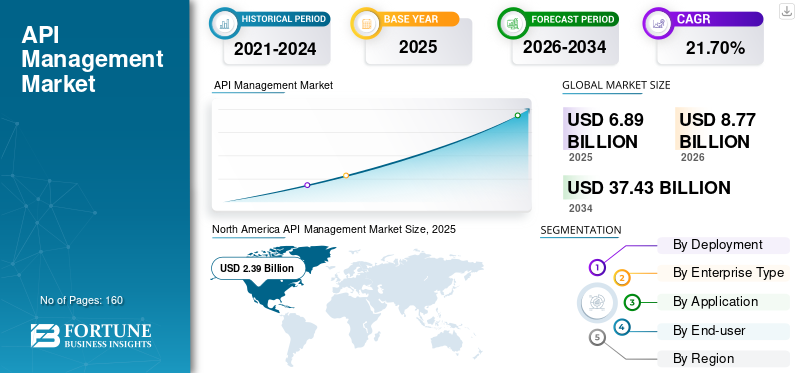
Task: Click the Base Year calendar icon
Action: tap(365, 23)
